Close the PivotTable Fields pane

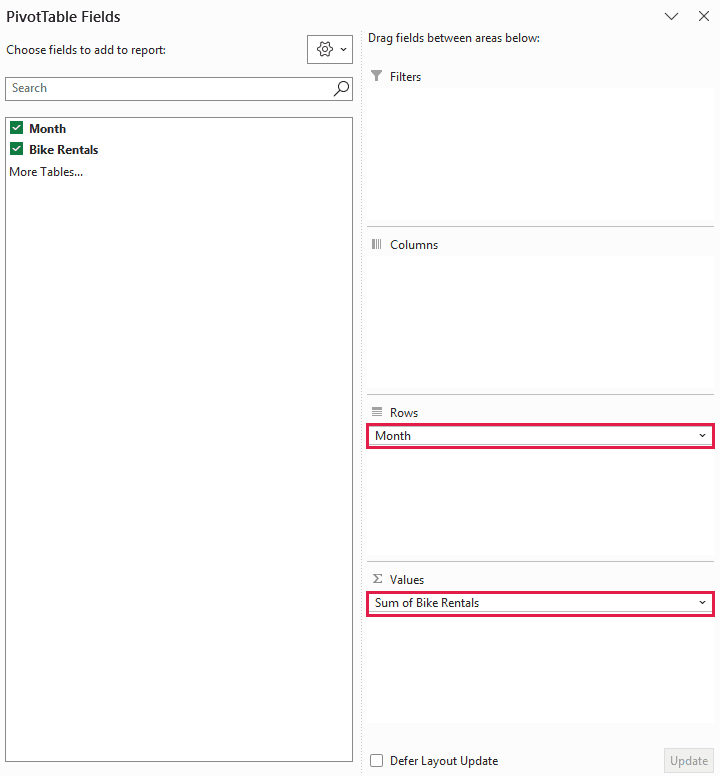click(x=704, y=16)
